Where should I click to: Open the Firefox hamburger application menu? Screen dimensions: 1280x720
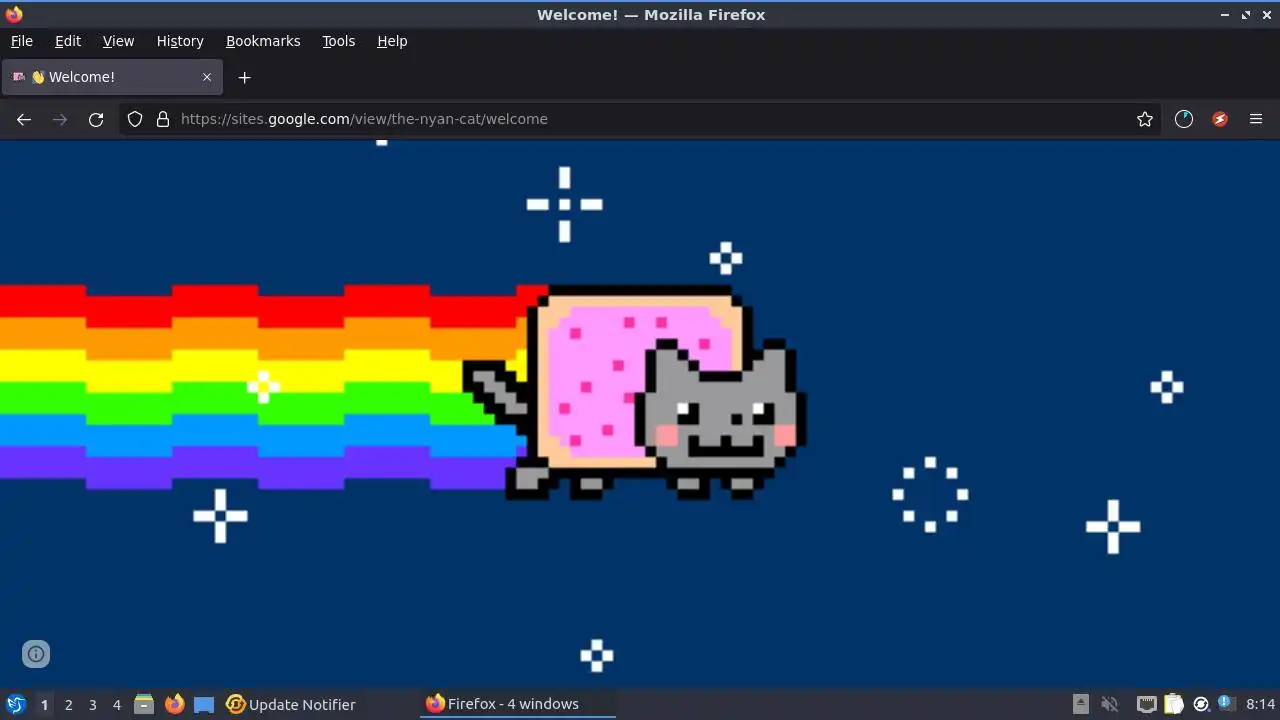coord(1256,119)
